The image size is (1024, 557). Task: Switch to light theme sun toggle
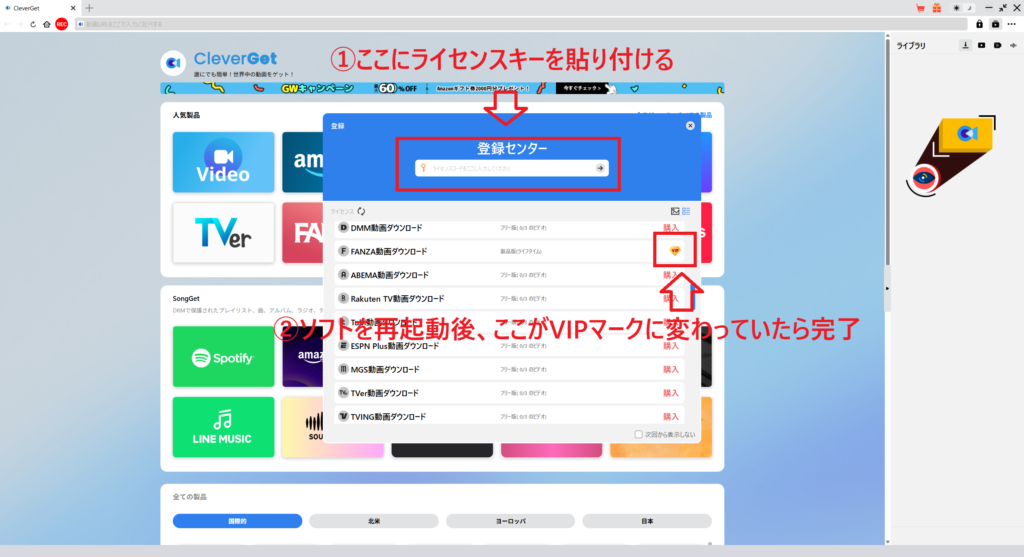pyautogui.click(x=957, y=8)
